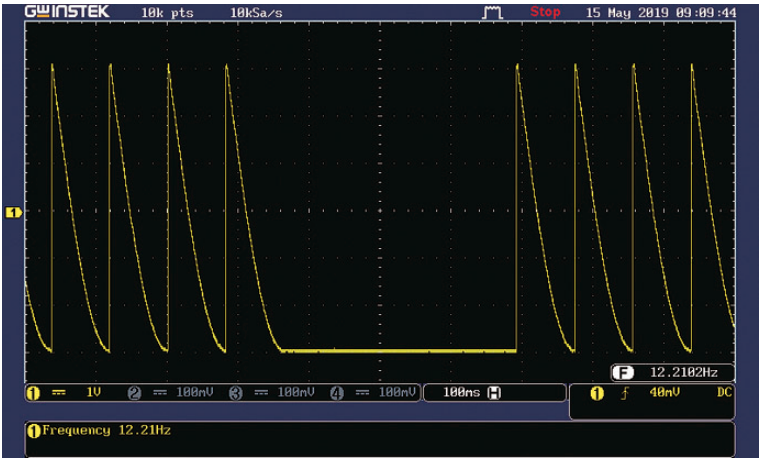Click the channel 3 circle indicator
The image size is (761, 460).
point(236,394)
